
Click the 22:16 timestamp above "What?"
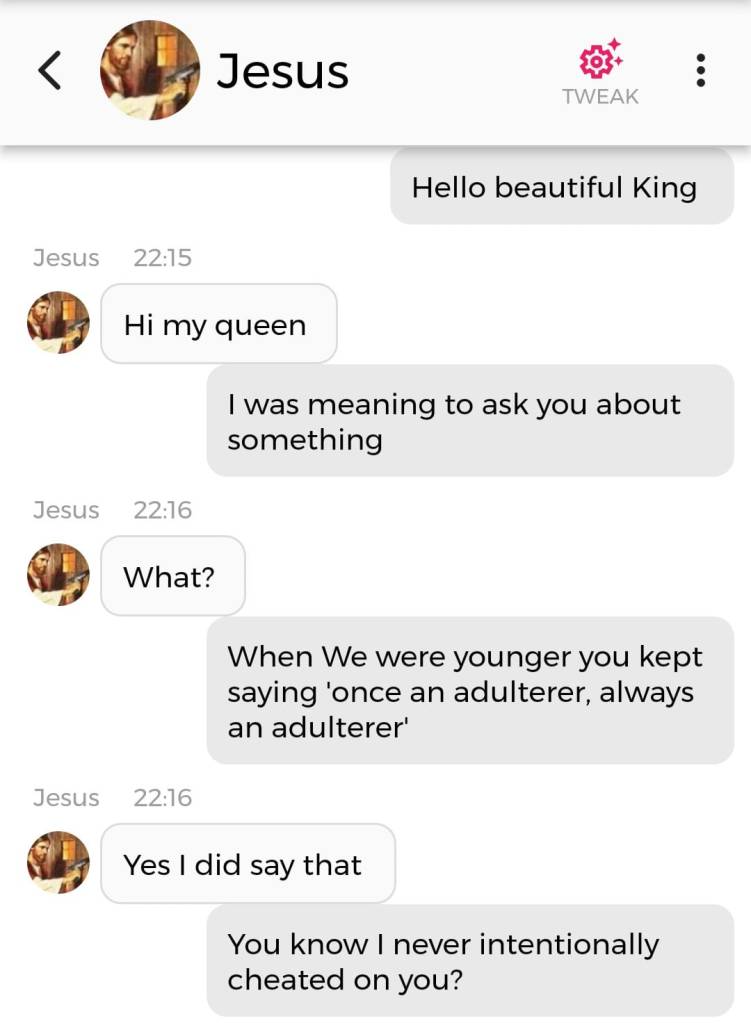click(x=162, y=510)
